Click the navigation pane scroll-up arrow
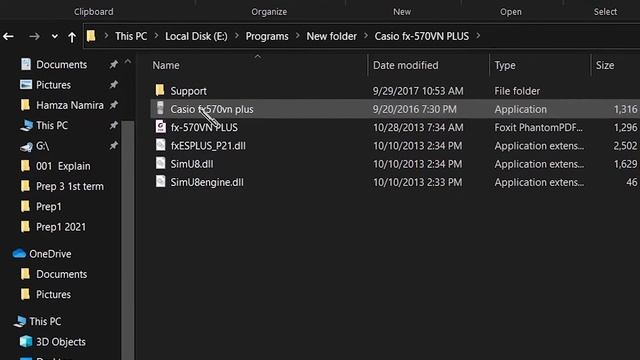This screenshot has height=360, width=640. [x=128, y=62]
